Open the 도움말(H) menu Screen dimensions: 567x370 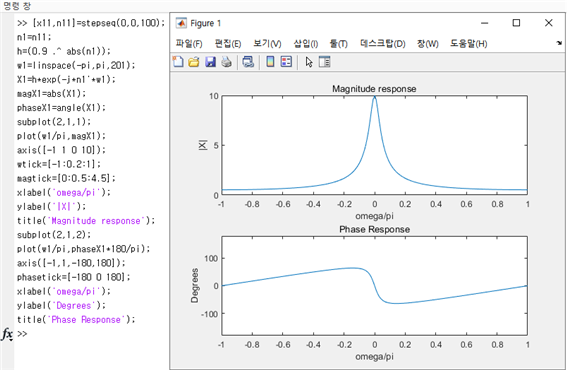[468, 44]
